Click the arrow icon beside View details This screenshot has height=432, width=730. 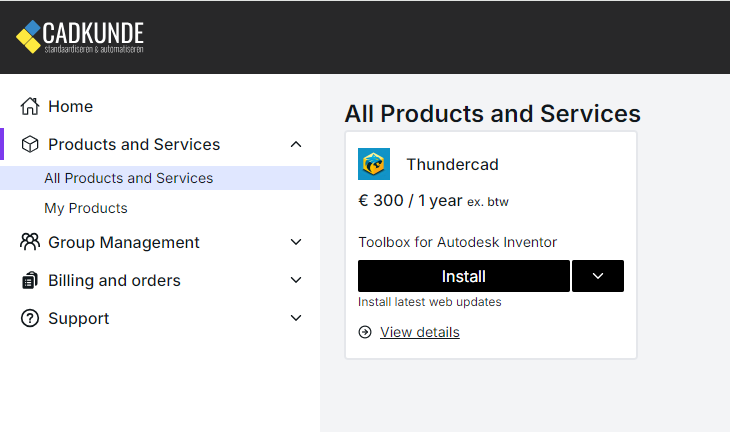[x=365, y=332]
